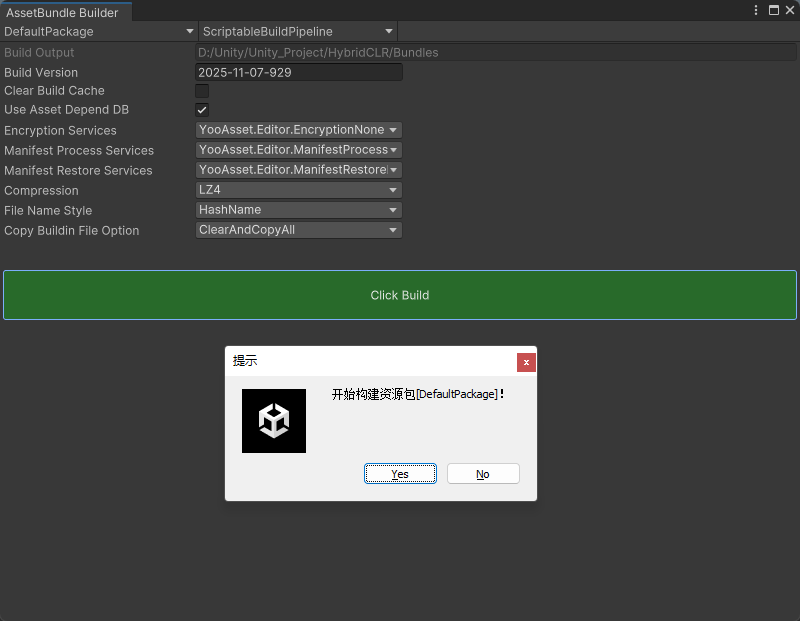Click the 提示 dialog title
Image resolution: width=800 pixels, height=621 pixels.
(x=245, y=361)
